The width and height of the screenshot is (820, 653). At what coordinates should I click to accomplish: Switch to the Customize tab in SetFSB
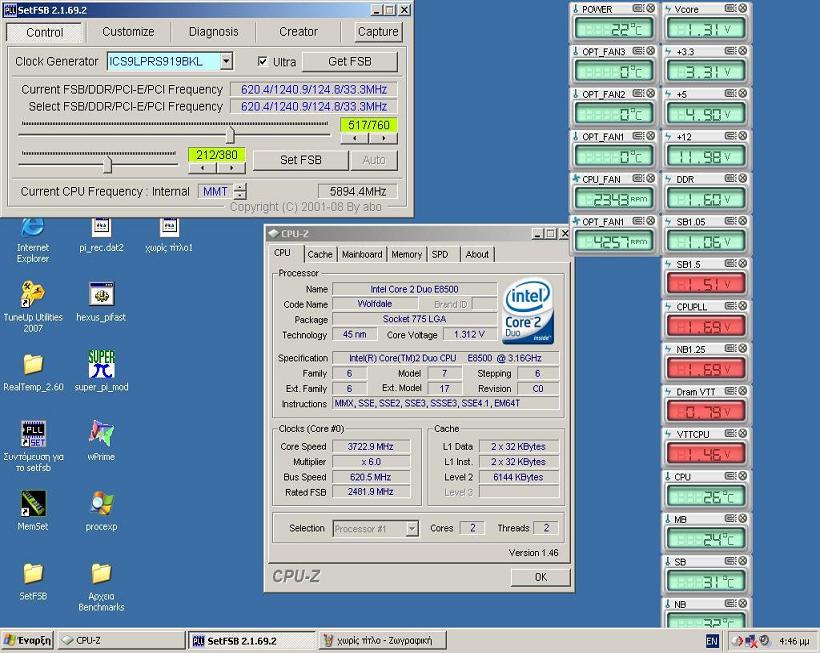click(x=128, y=32)
